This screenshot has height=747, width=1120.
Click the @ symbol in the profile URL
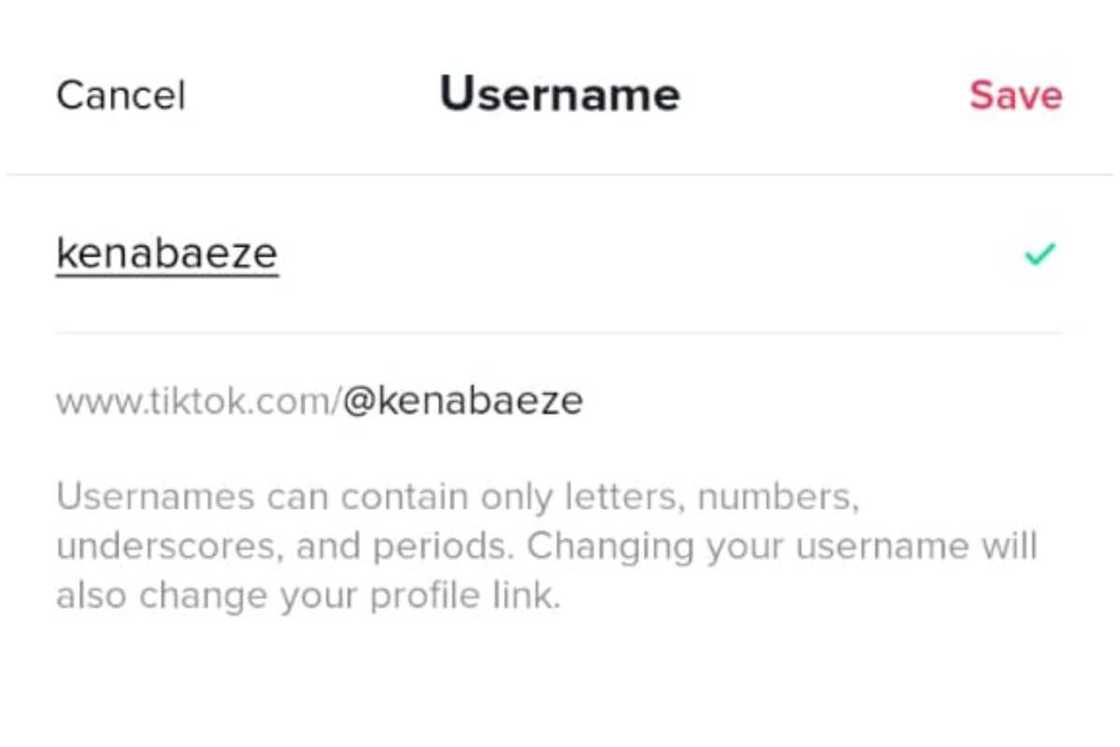pyautogui.click(x=356, y=402)
